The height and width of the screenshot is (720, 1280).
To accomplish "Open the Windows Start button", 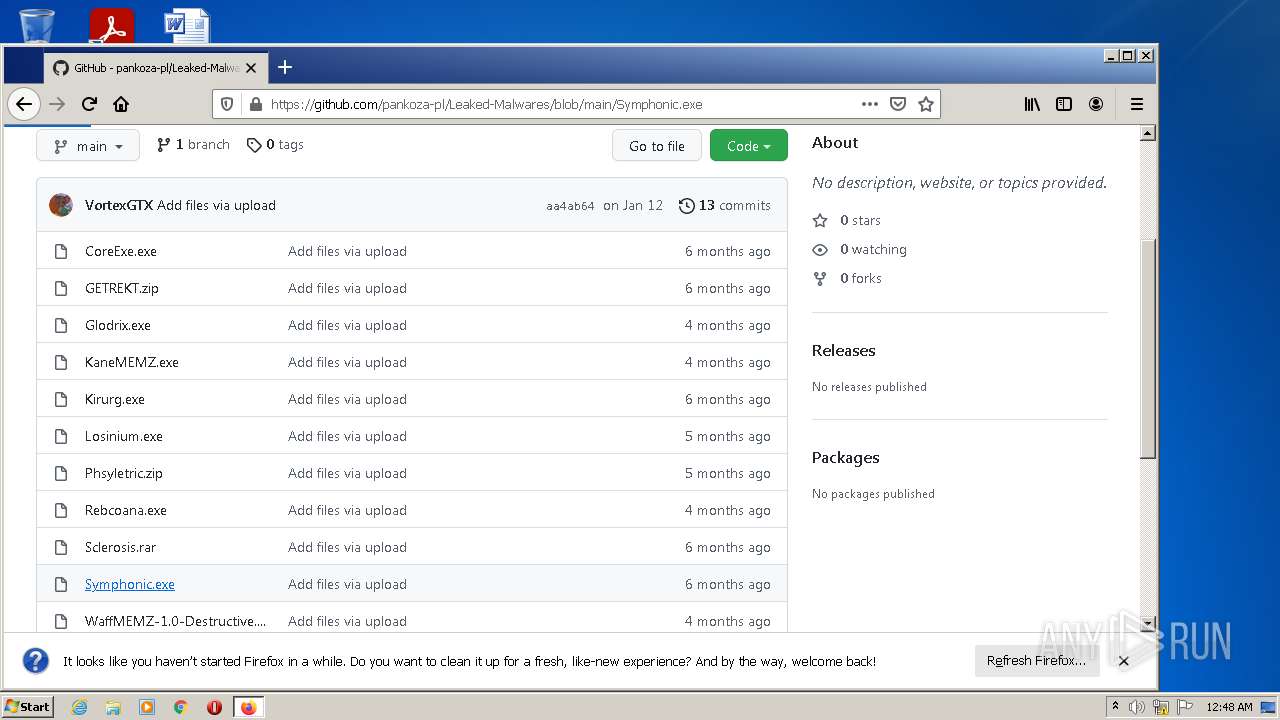I will pos(27,706).
